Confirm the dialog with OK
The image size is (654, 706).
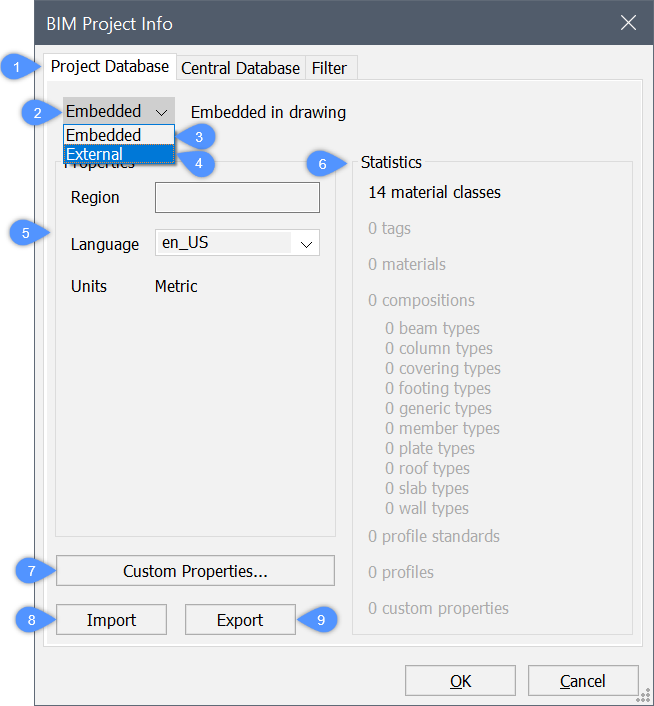click(x=460, y=681)
